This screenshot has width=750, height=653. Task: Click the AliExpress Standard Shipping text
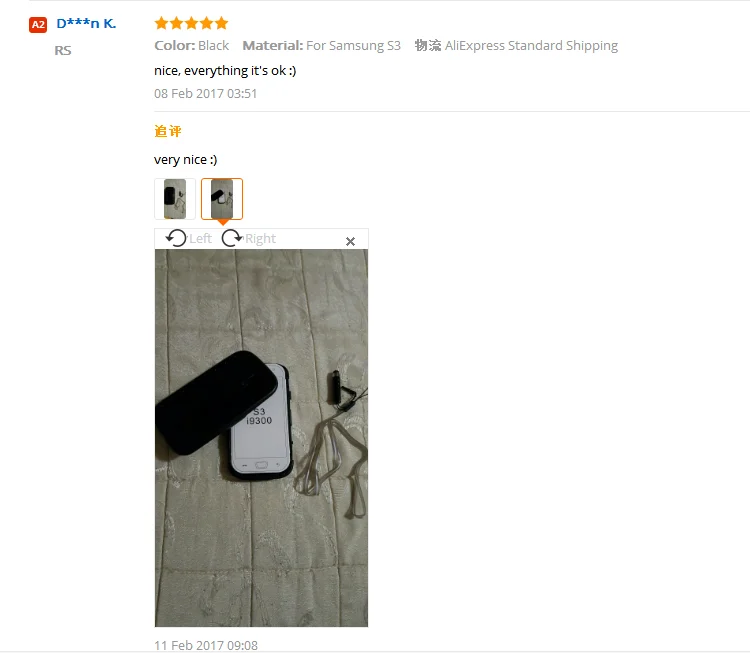531,45
